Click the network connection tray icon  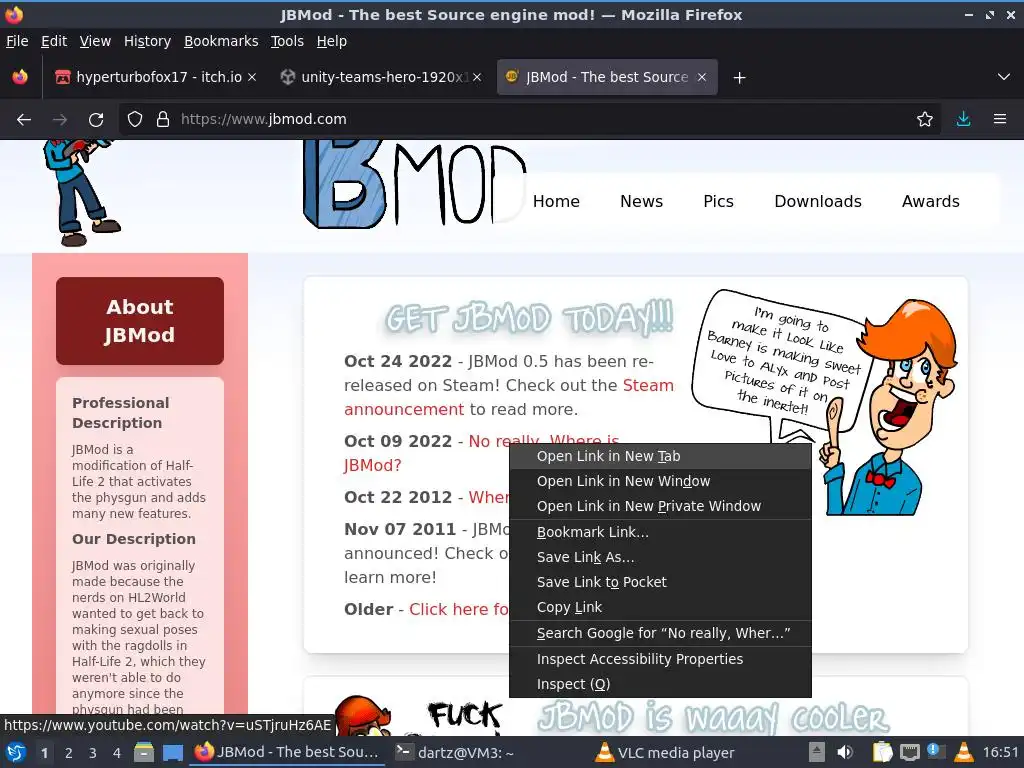910,752
